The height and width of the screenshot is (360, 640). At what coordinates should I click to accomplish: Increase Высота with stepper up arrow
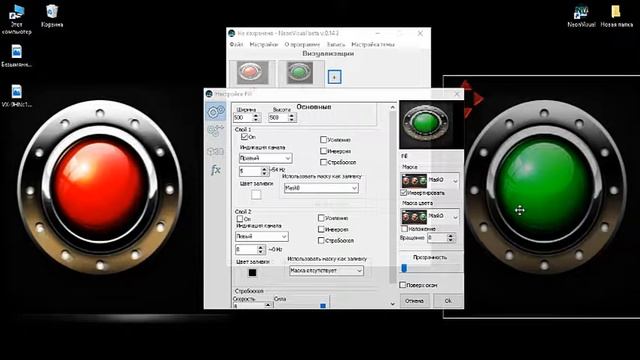[x=291, y=116]
